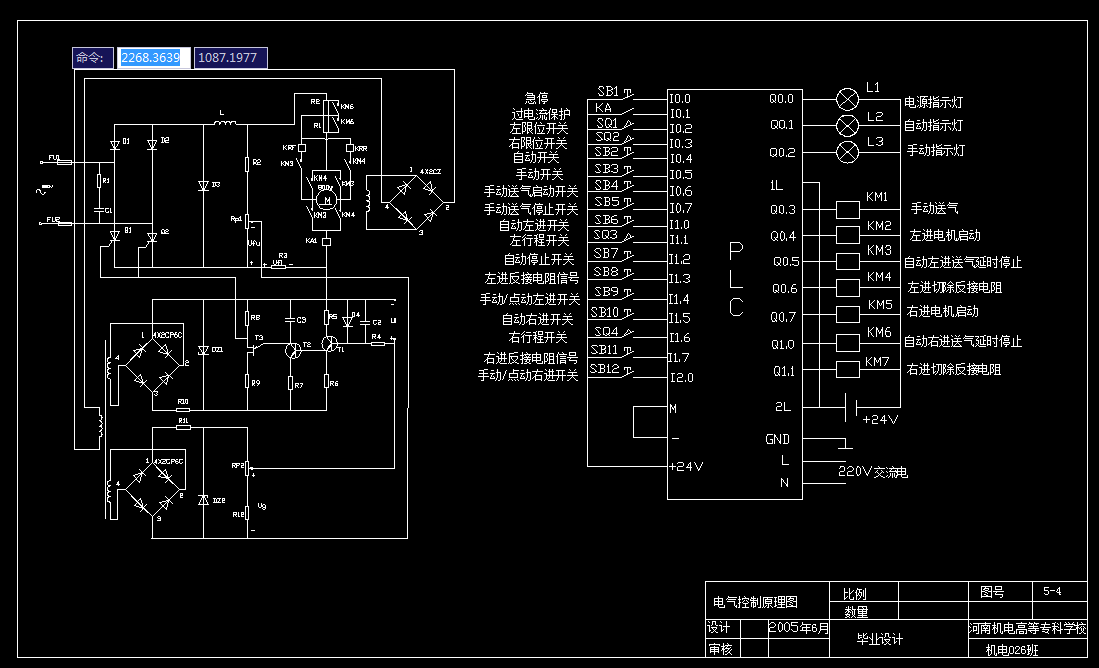Click the 220V交流电 text
Image resolution: width=1099 pixels, height=668 pixels.
point(873,472)
